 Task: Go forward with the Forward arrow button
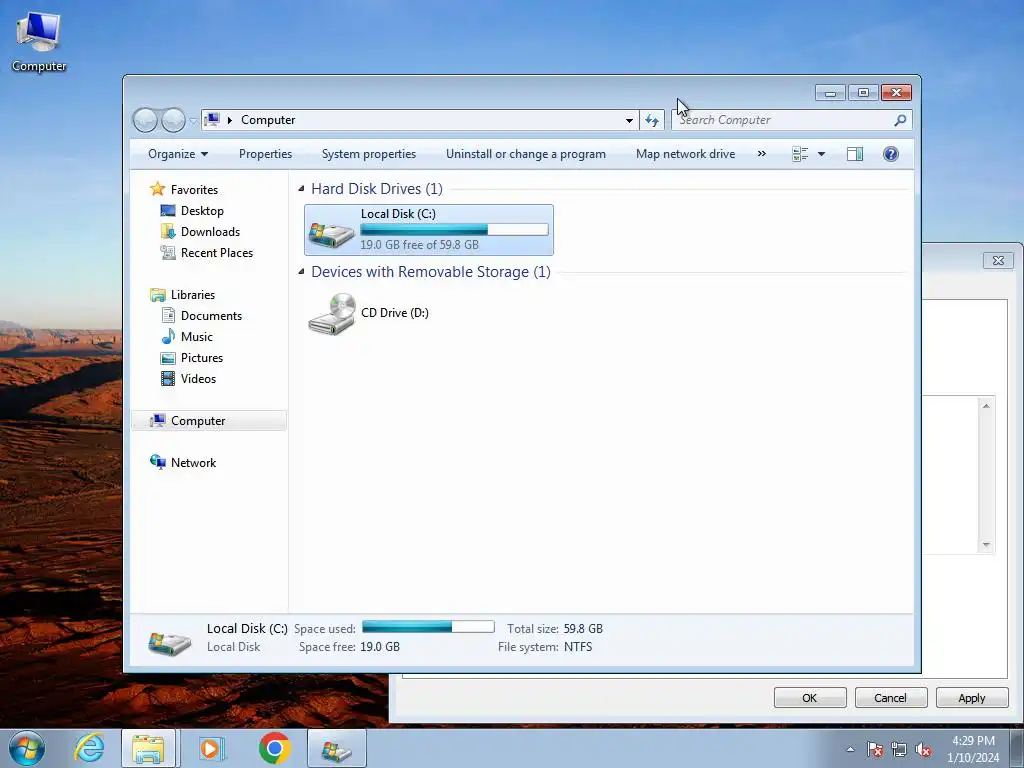point(173,120)
